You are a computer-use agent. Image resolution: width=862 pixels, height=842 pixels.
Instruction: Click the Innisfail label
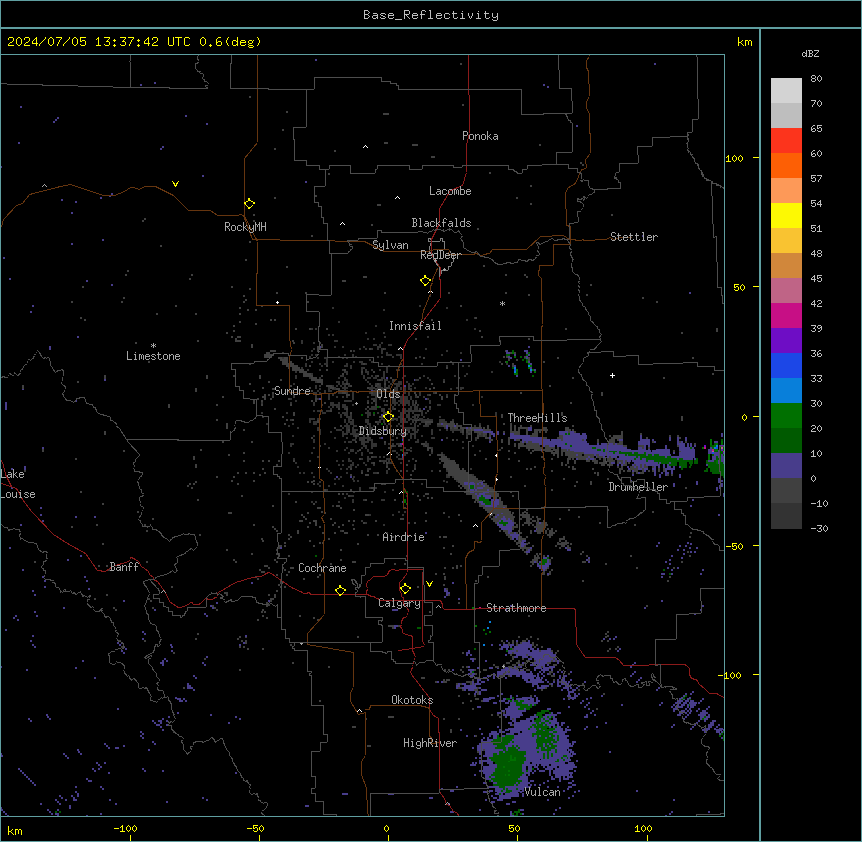[415, 326]
